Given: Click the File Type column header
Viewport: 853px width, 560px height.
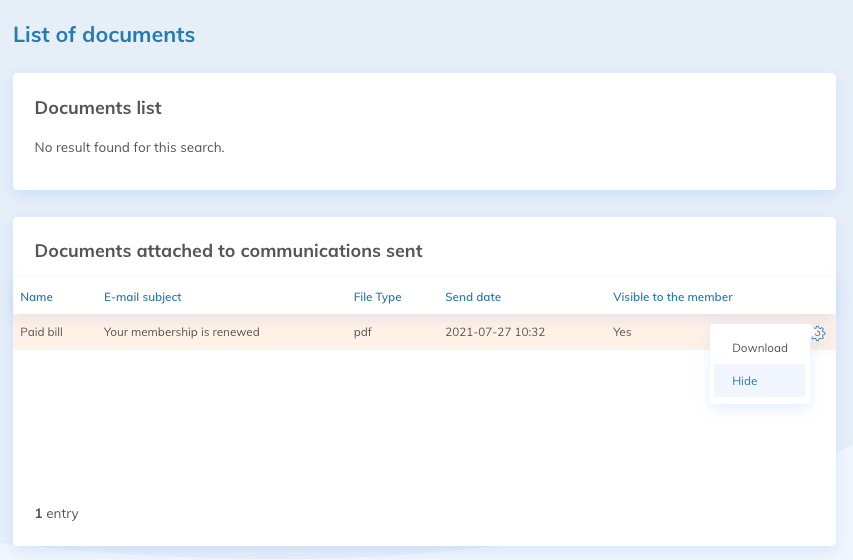Looking at the screenshot, I should (377, 297).
